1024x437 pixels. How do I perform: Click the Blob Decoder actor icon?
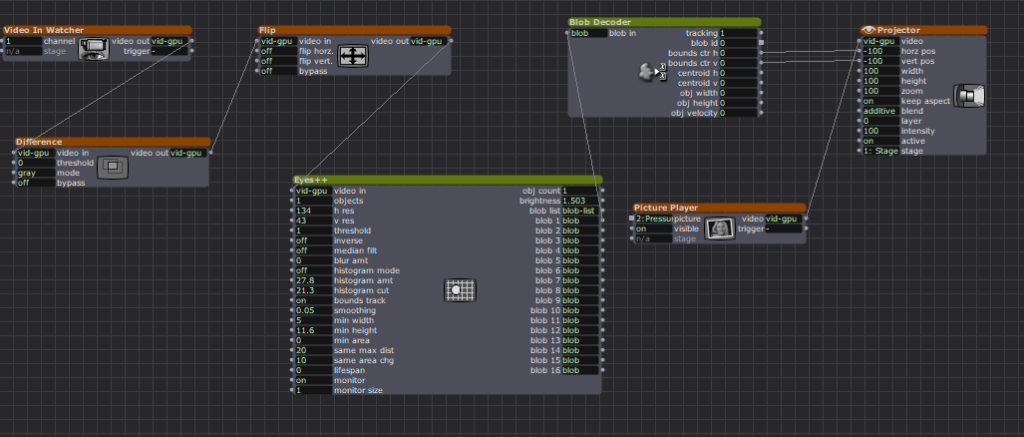pos(654,73)
